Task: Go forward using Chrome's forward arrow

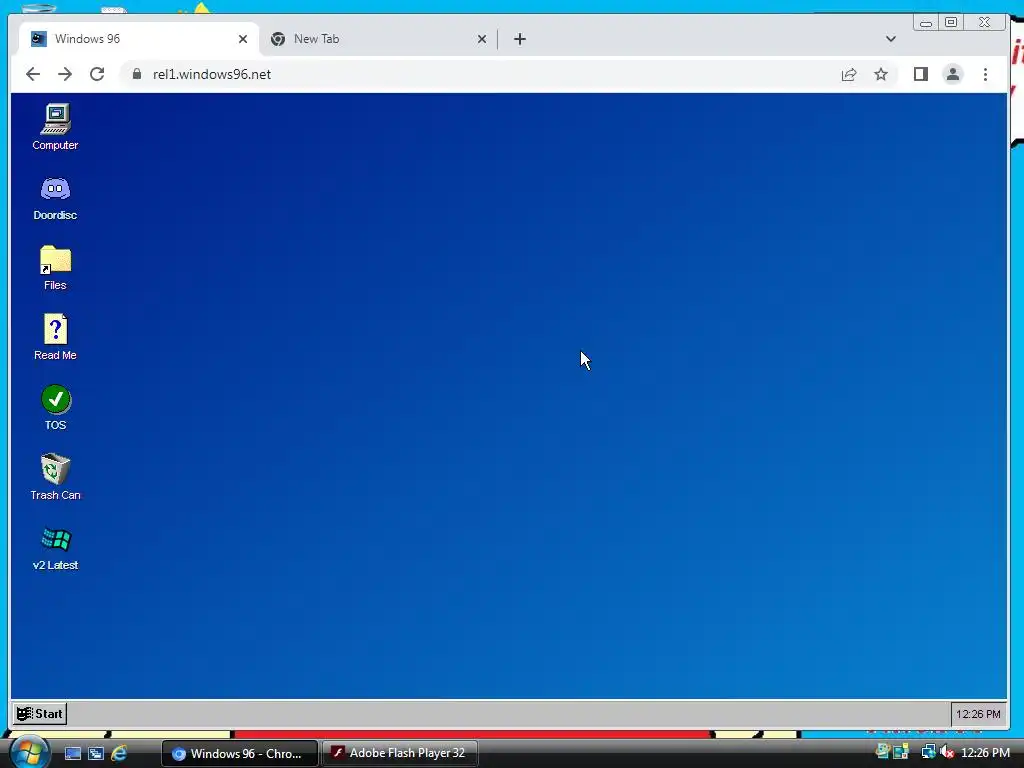Action: click(x=65, y=74)
